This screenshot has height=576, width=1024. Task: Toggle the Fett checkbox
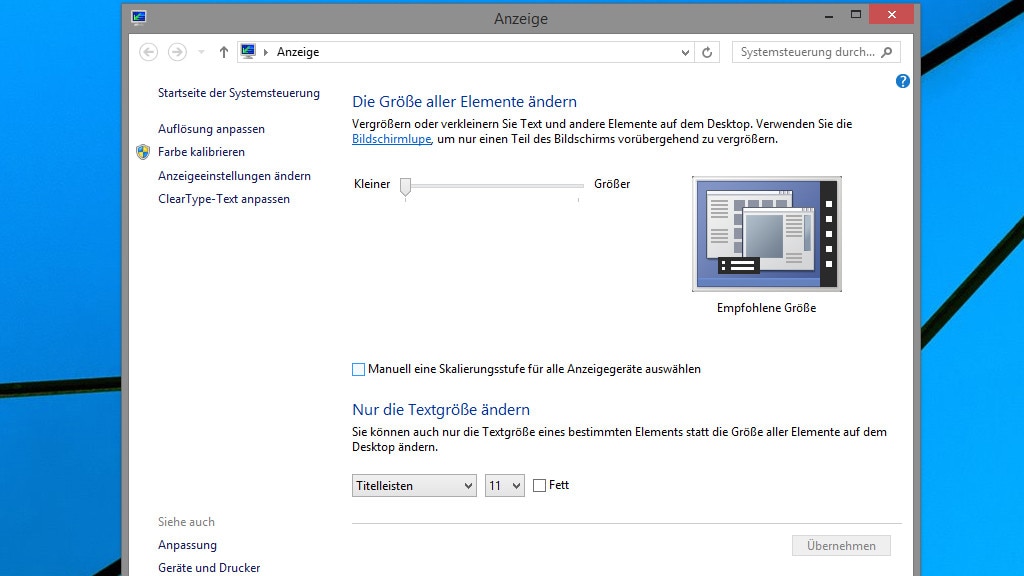point(539,485)
